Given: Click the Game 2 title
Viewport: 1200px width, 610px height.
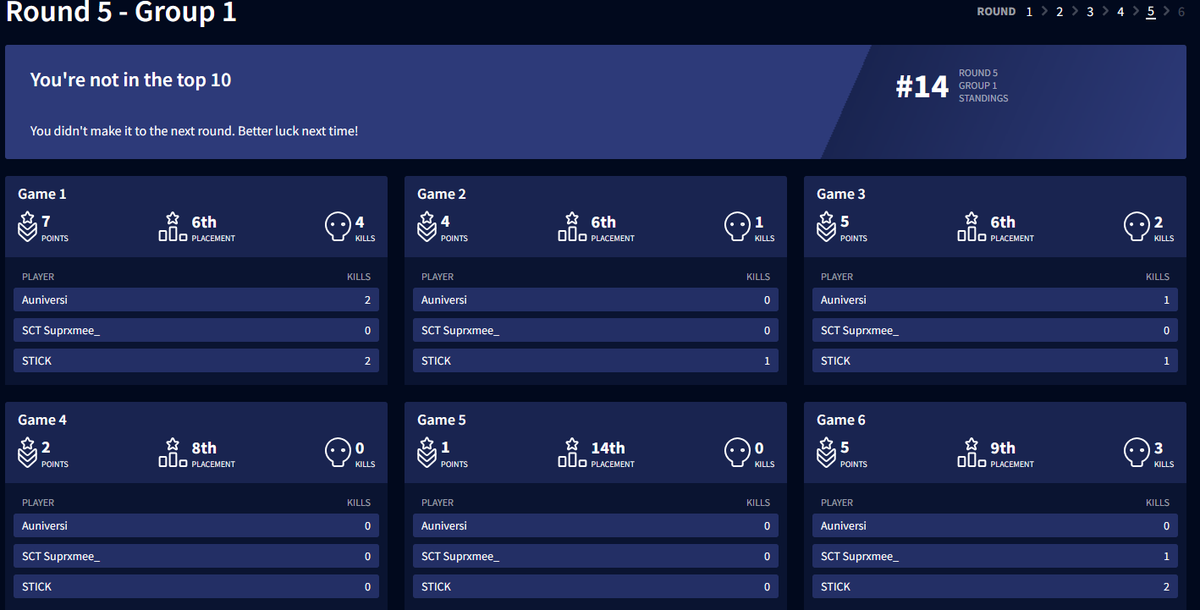Looking at the screenshot, I should 442,194.
